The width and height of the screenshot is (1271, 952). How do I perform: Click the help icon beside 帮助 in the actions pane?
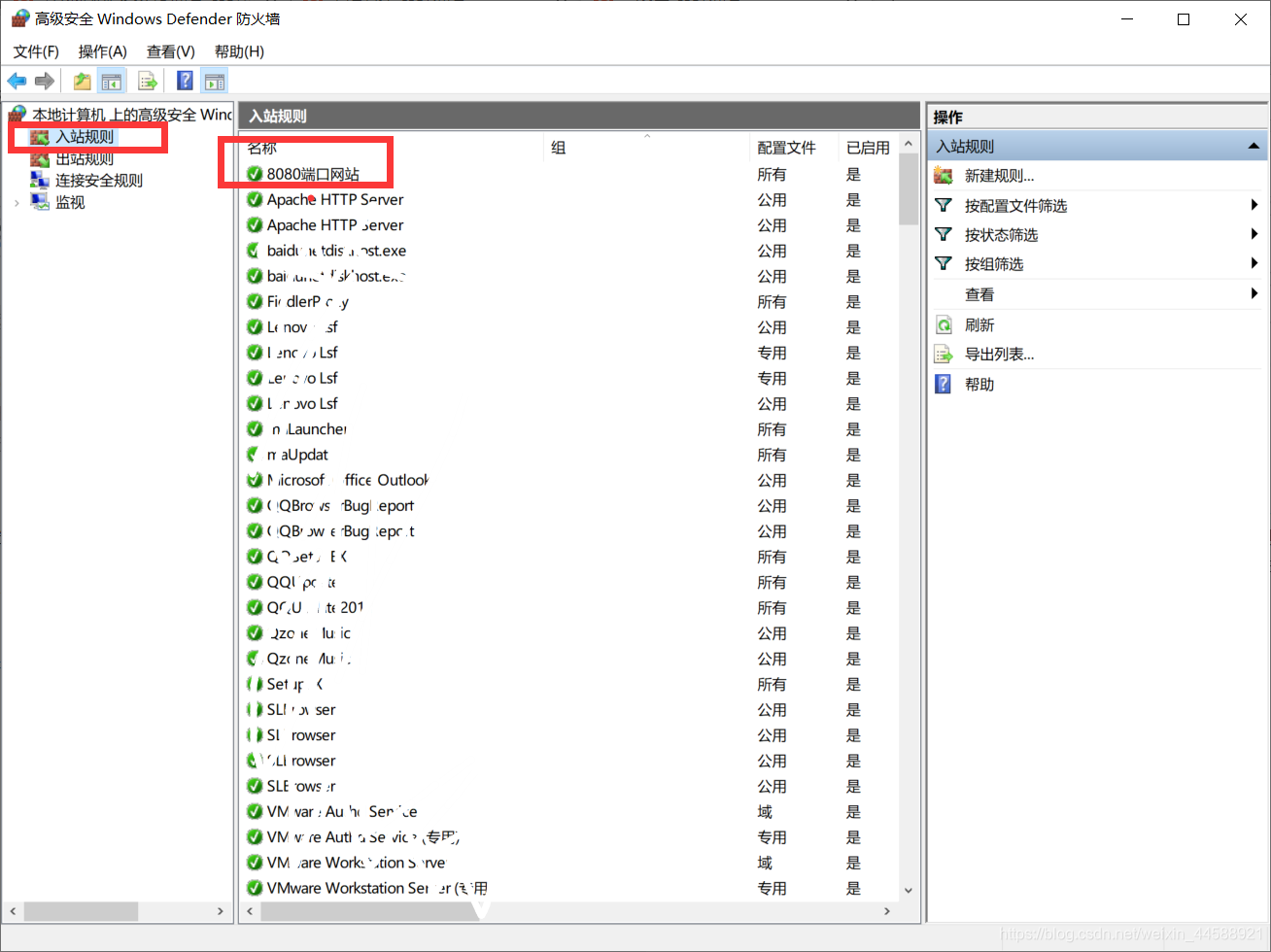[x=944, y=384]
